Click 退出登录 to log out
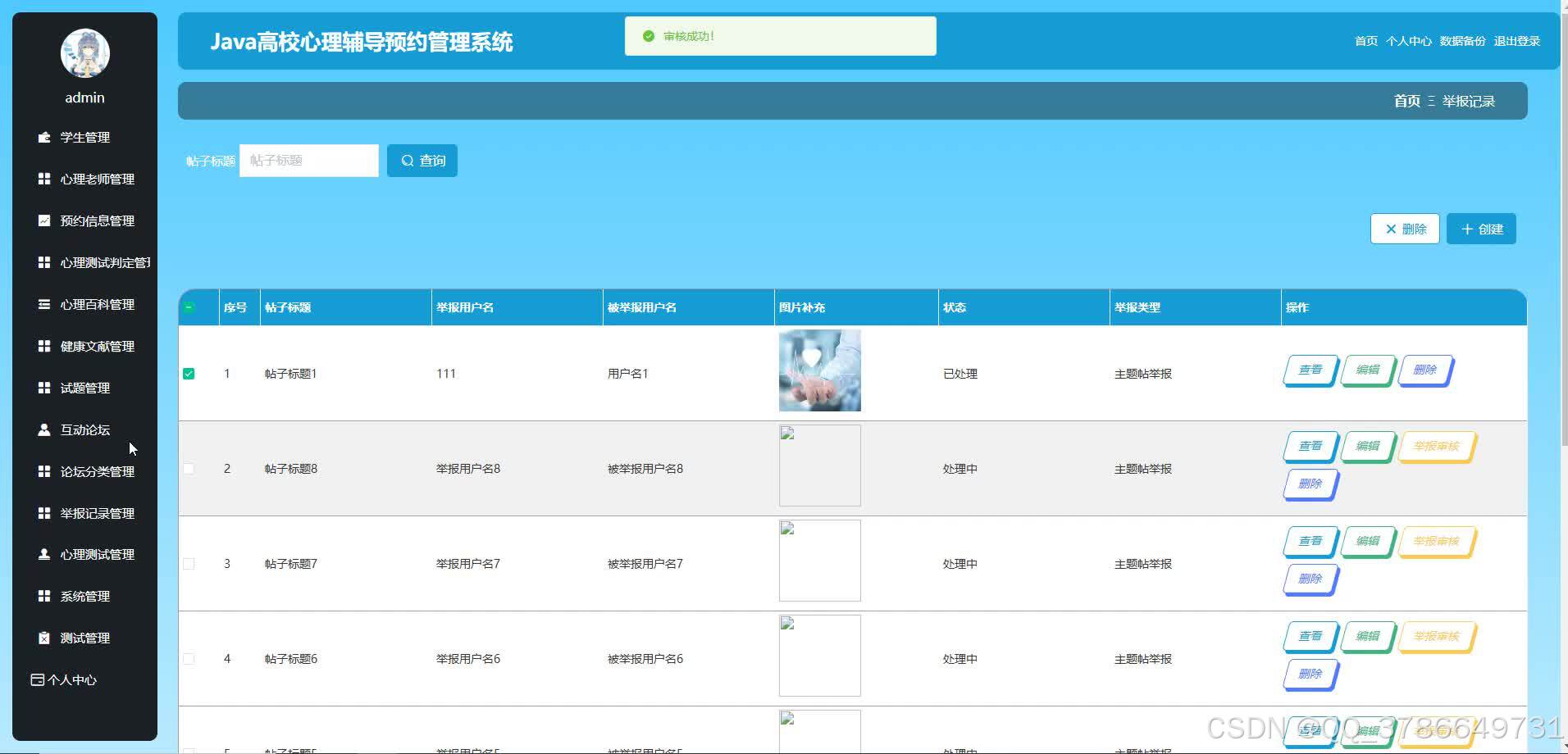The height and width of the screenshot is (754, 1568). pos(1517,41)
